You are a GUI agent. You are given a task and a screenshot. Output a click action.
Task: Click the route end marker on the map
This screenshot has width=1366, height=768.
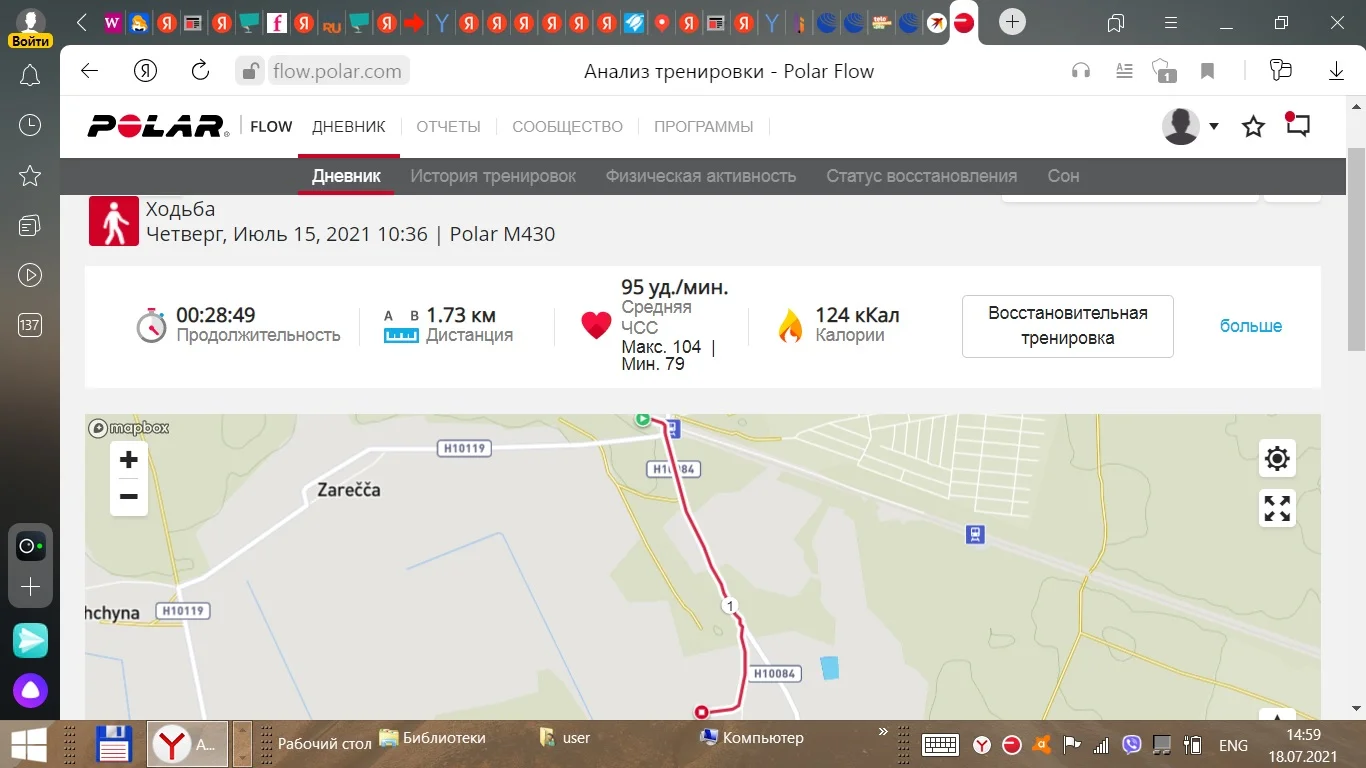[701, 712]
